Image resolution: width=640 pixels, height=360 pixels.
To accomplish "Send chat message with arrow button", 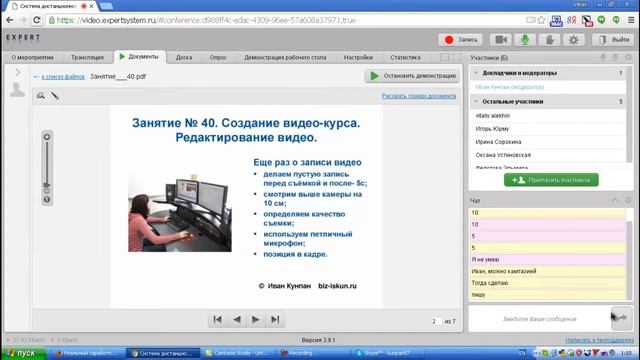I will pyautogui.click(x=622, y=318).
